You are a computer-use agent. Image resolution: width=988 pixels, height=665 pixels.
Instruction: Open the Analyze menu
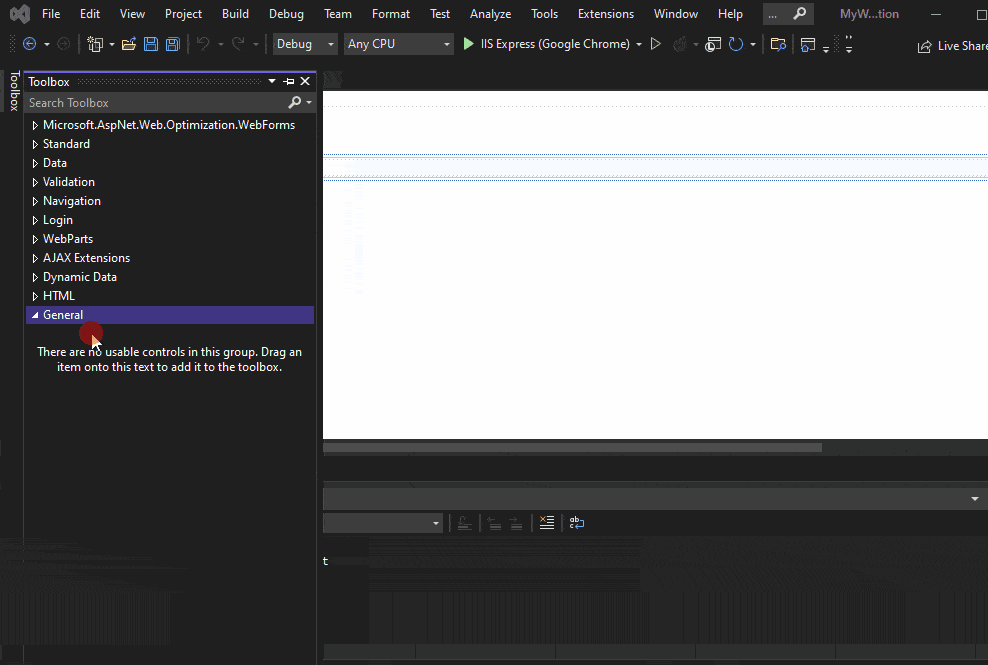(490, 13)
